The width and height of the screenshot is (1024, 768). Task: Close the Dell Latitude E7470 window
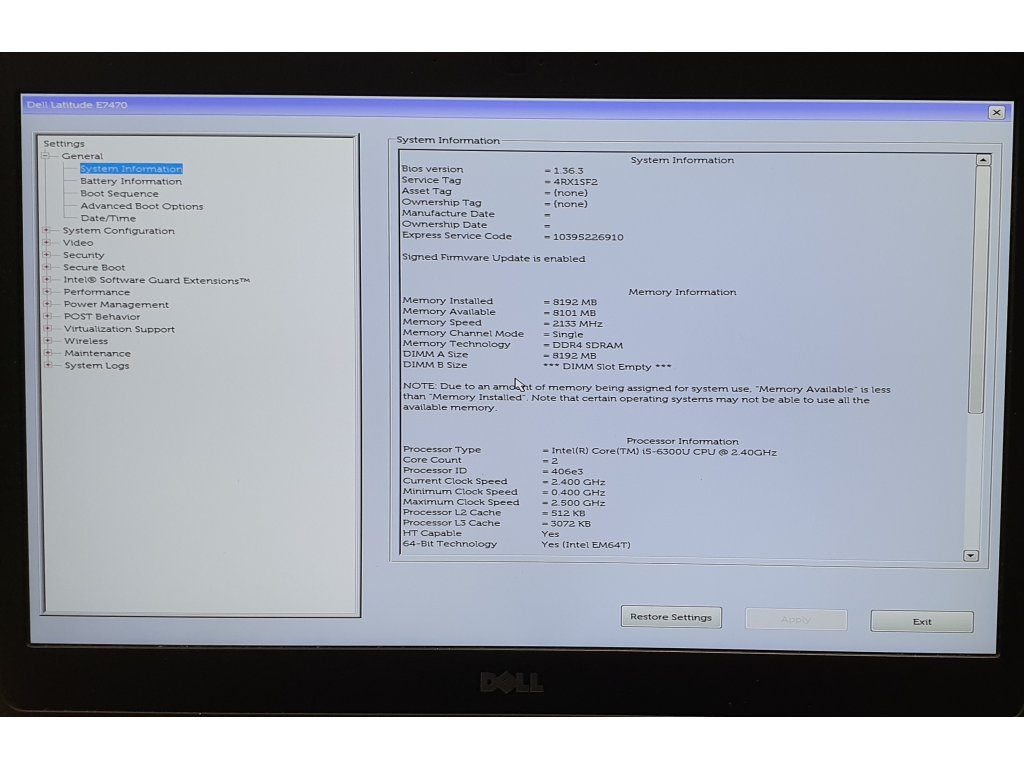pyautogui.click(x=997, y=112)
